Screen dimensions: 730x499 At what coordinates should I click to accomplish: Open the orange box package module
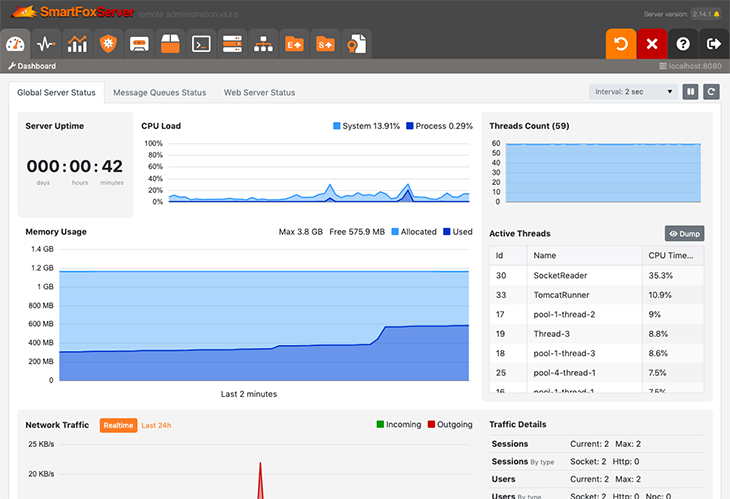(170, 44)
